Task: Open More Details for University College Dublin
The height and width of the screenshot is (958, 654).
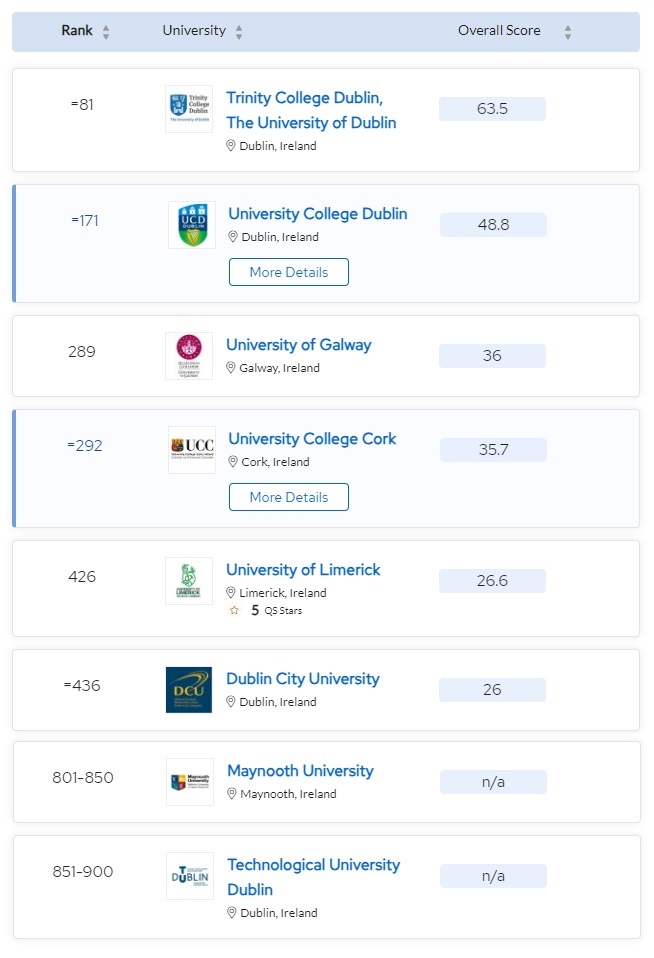Action: pos(288,271)
